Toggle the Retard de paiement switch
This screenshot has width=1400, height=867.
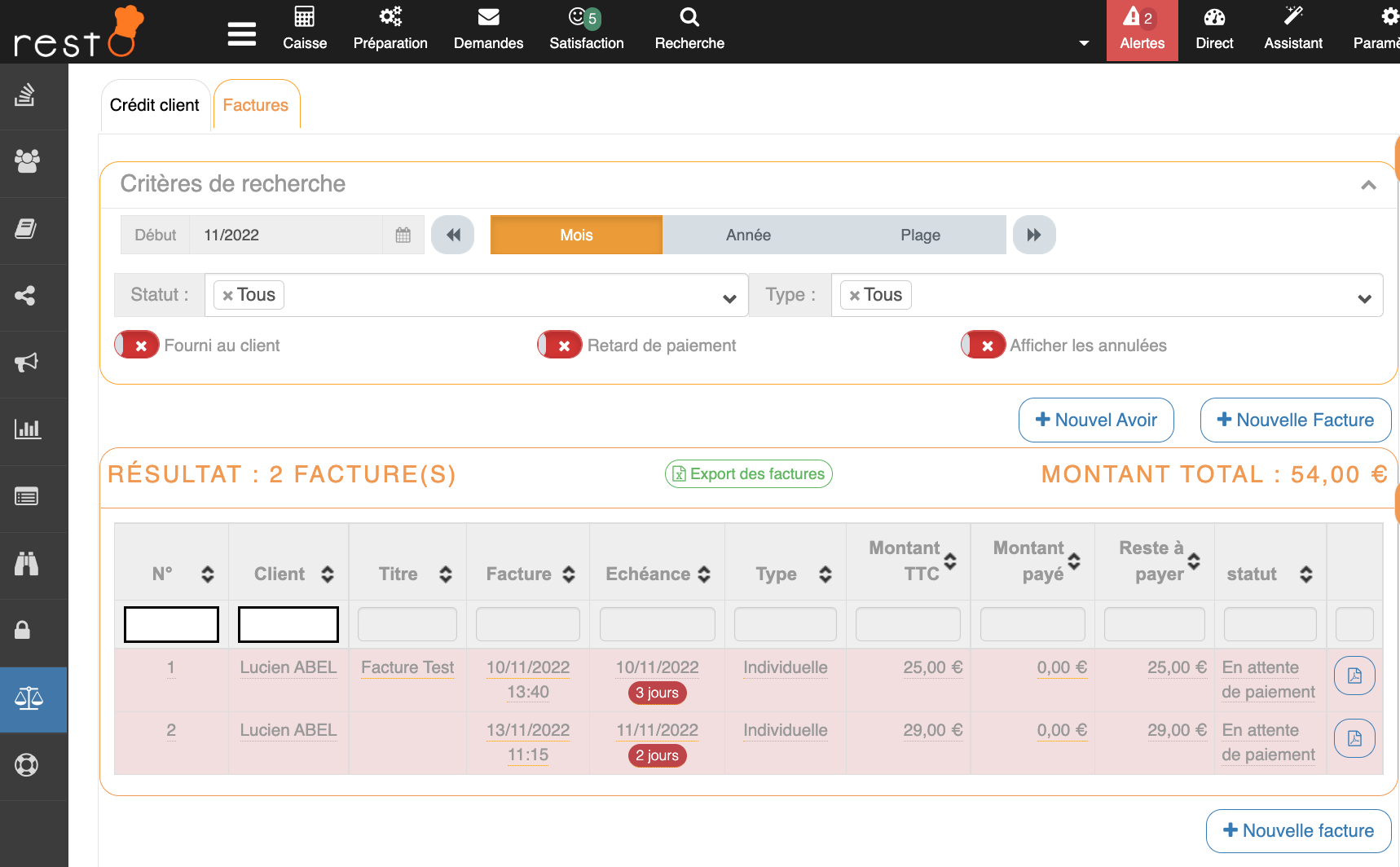[560, 345]
